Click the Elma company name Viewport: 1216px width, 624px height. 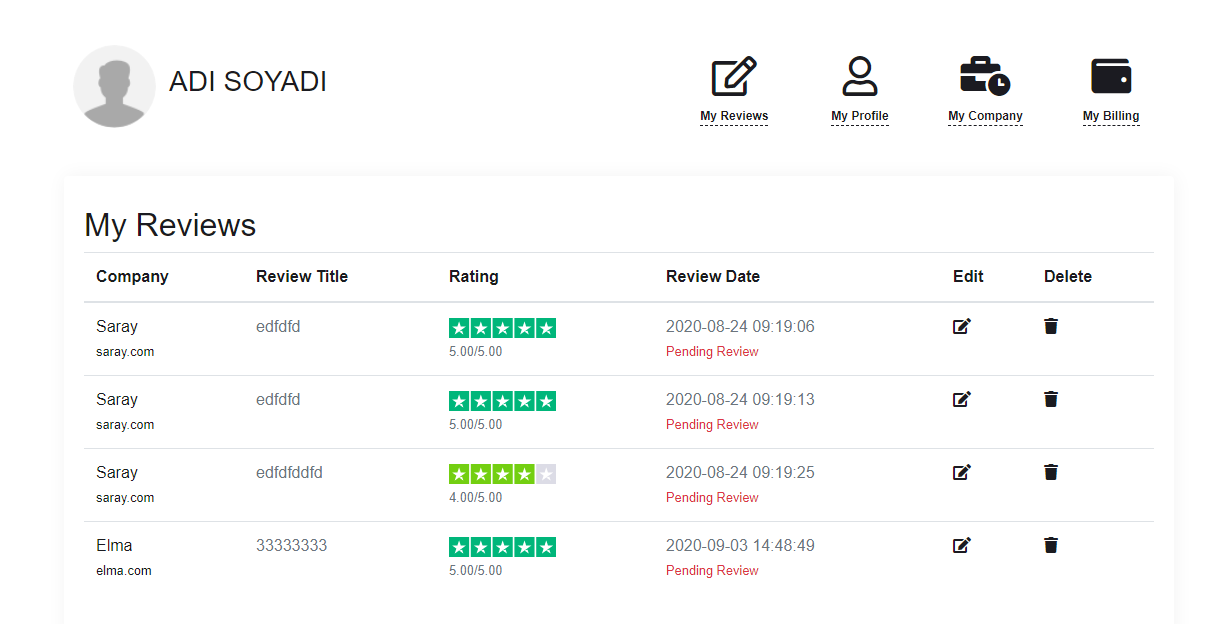114,546
